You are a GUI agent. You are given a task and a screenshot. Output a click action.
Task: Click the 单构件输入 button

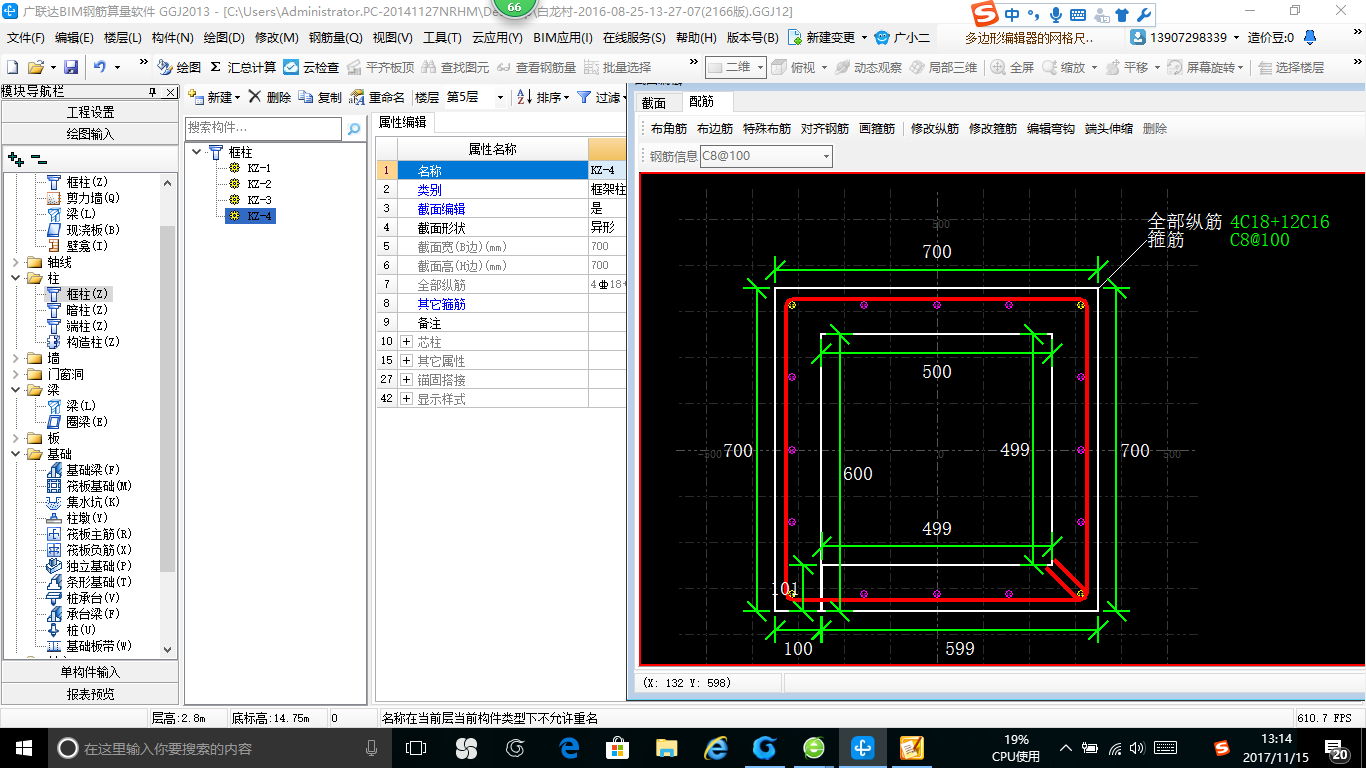(x=91, y=672)
